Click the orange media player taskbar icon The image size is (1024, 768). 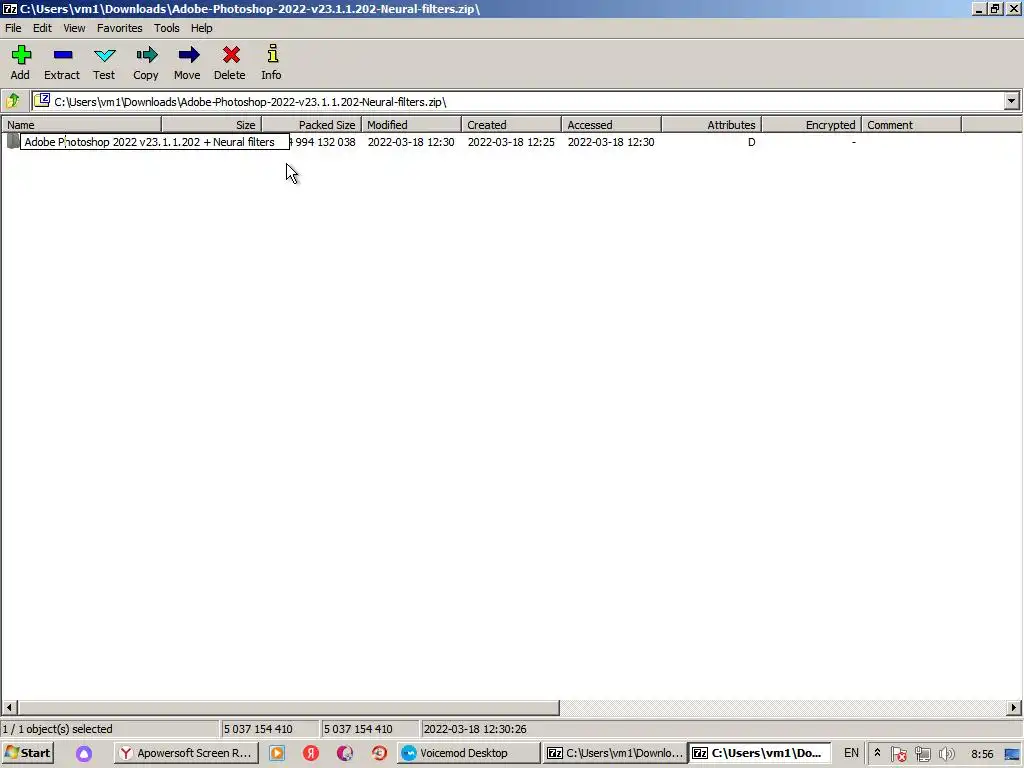point(277,753)
